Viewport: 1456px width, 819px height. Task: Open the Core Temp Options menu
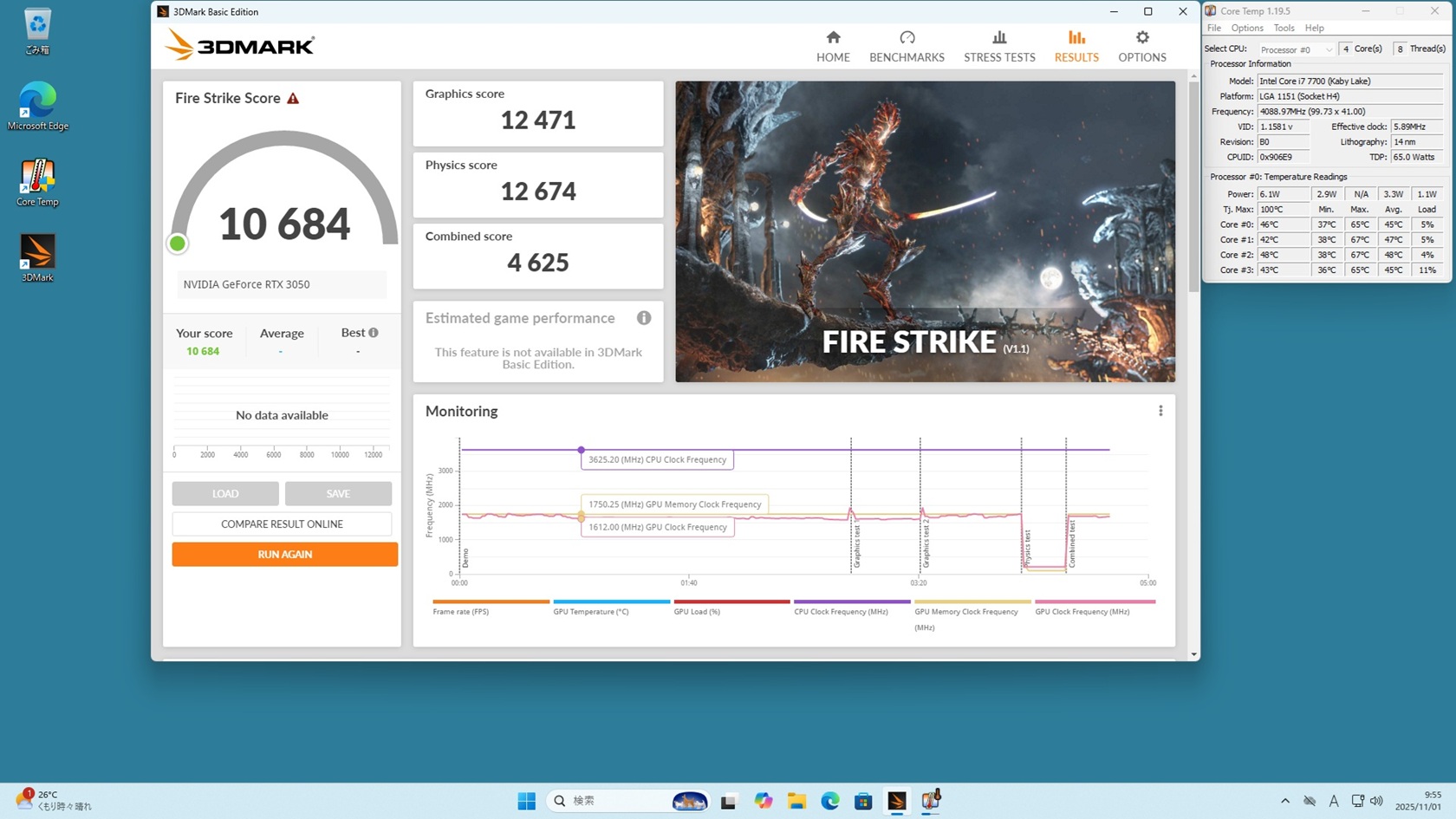pos(1247,28)
